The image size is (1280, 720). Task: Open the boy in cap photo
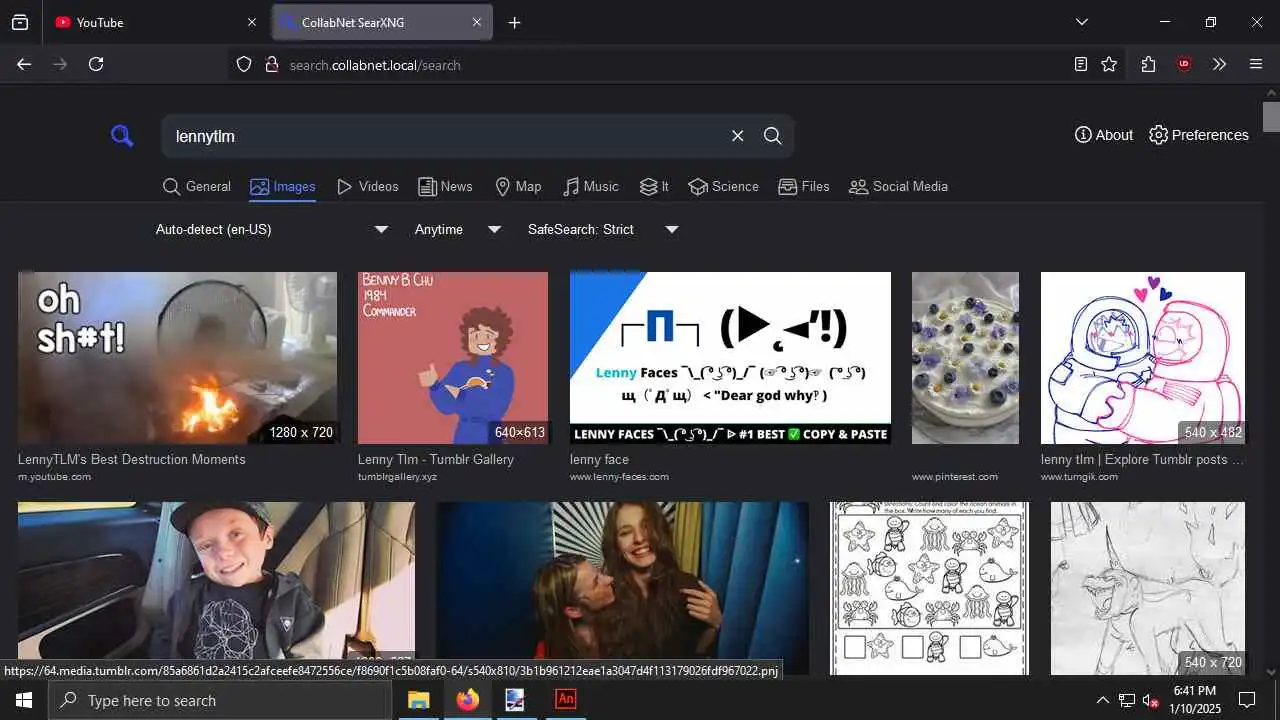click(x=216, y=588)
